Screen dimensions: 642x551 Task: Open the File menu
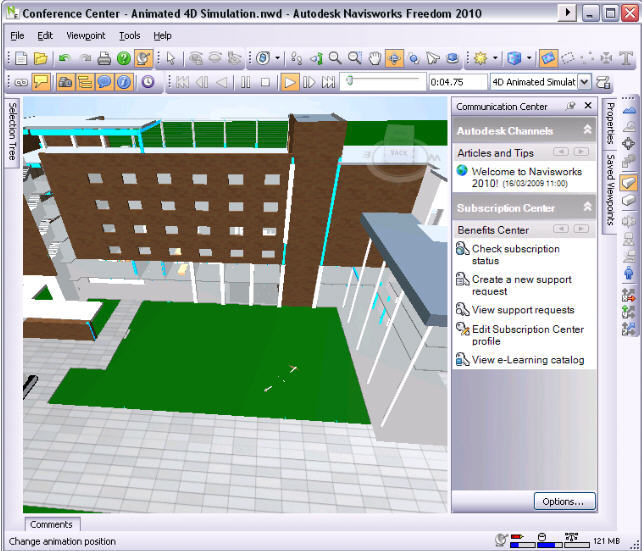tap(17, 36)
